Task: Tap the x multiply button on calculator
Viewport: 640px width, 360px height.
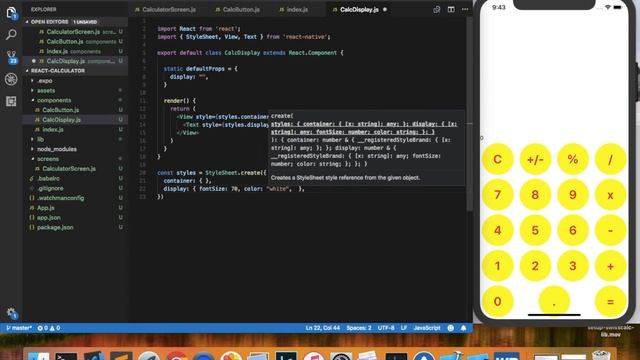Action: (610, 195)
